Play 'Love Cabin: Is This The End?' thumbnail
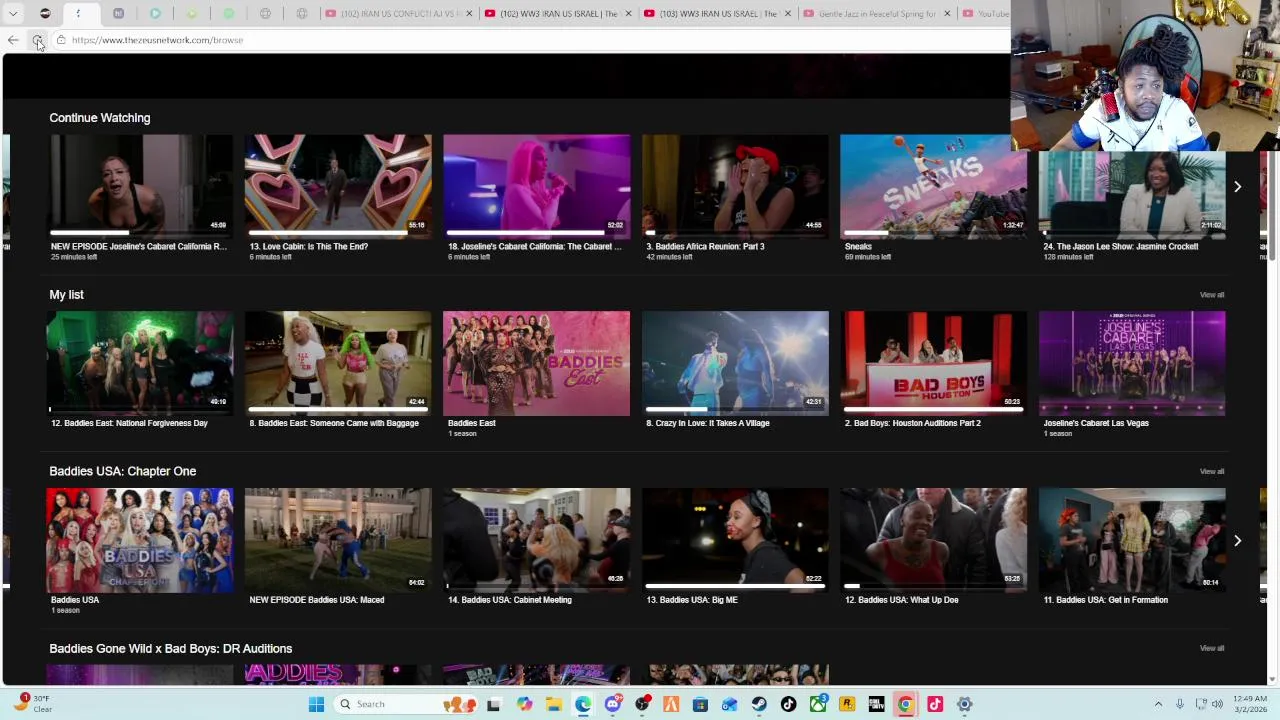 (x=338, y=186)
